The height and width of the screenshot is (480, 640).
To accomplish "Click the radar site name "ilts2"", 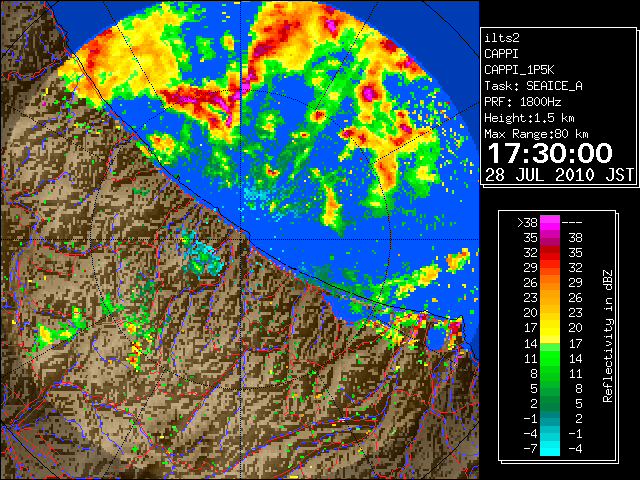I will pos(502,38).
